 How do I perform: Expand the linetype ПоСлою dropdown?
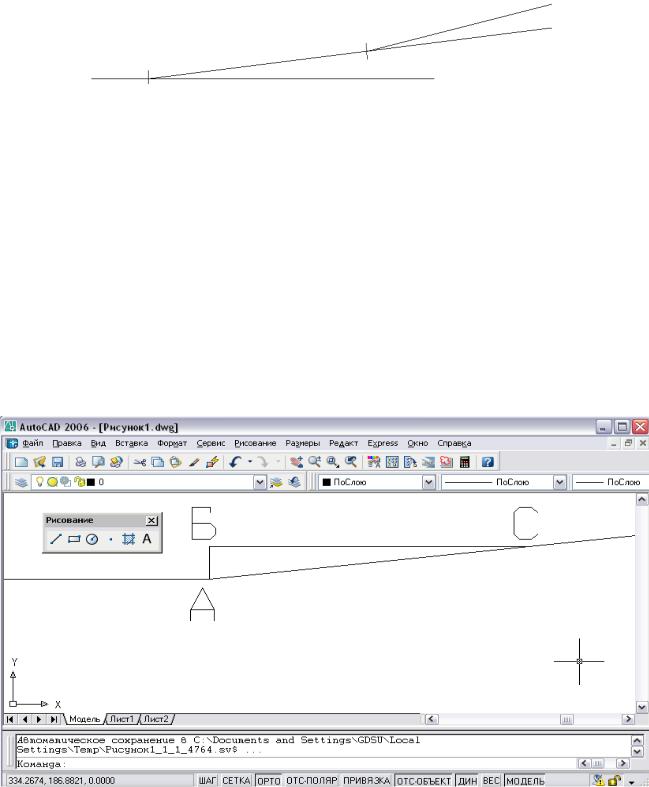pyautogui.click(x=559, y=482)
